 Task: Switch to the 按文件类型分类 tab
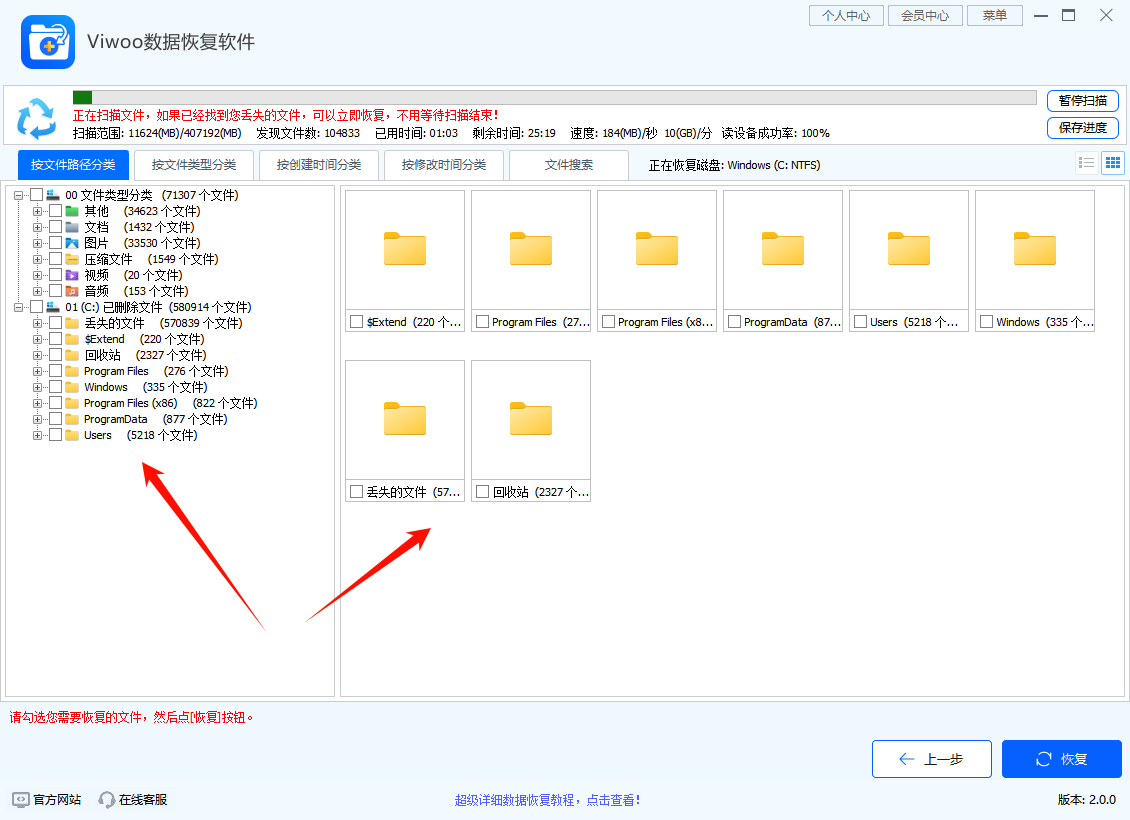(194, 165)
